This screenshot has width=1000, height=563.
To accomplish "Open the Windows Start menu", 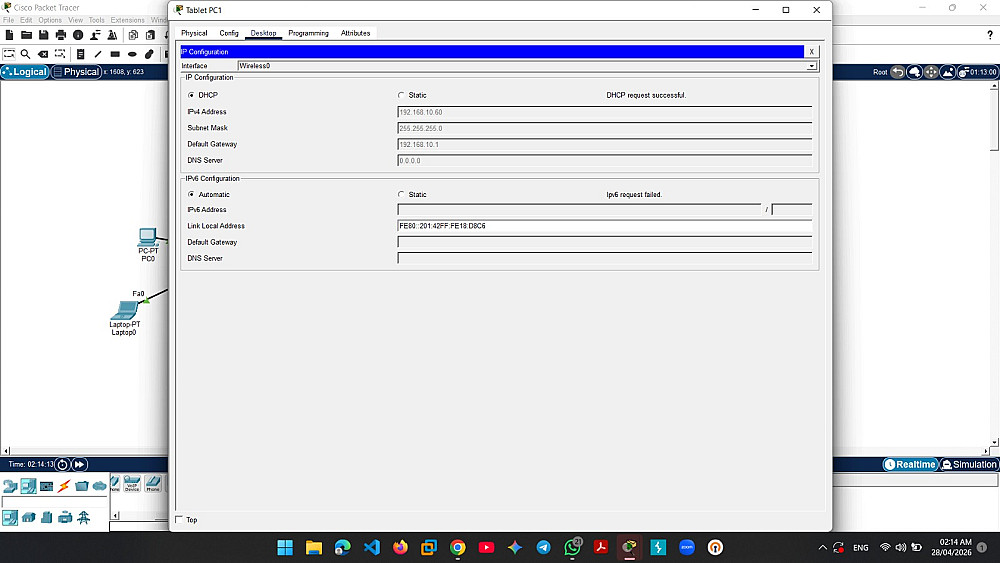I will point(285,547).
